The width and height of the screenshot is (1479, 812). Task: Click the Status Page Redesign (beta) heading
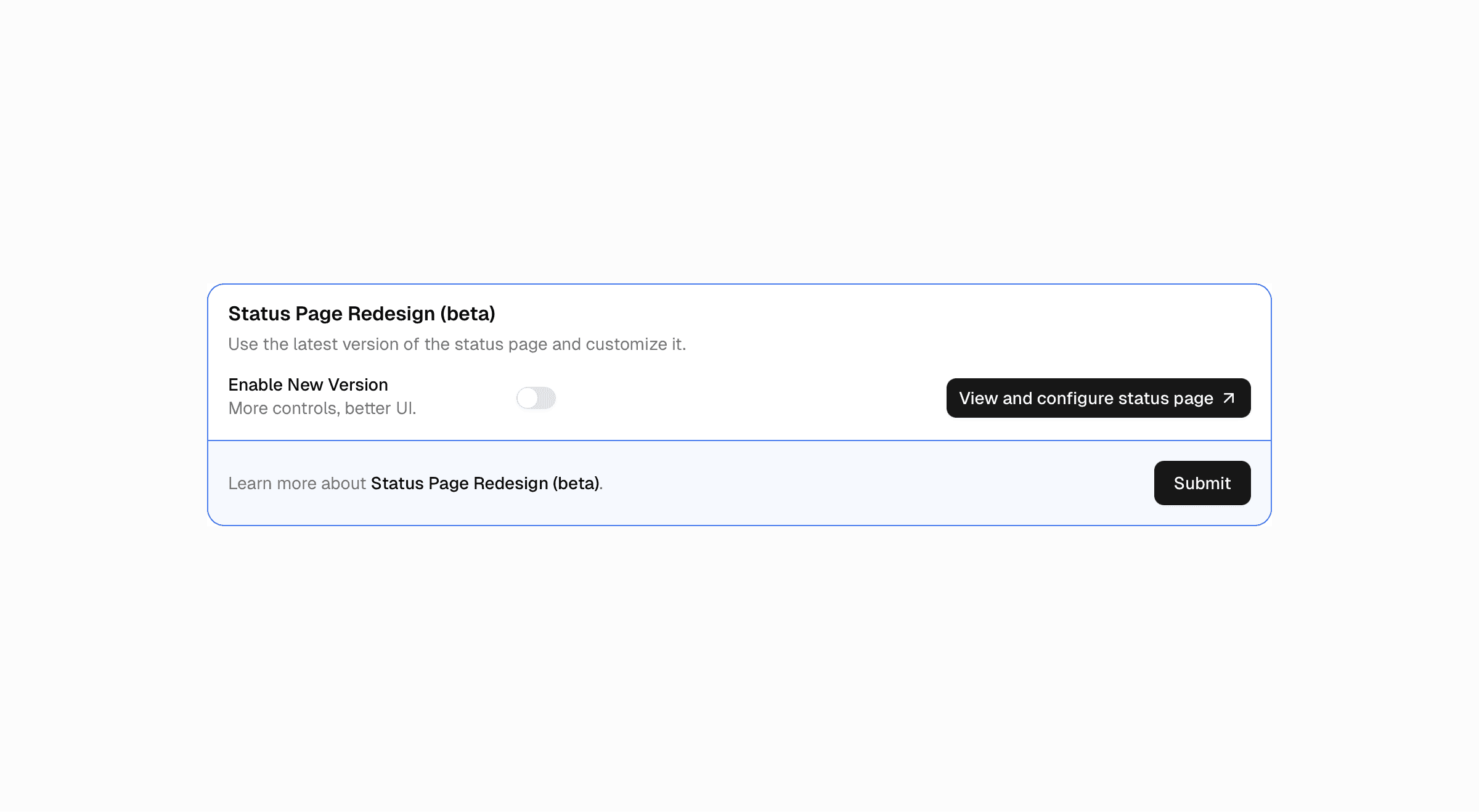point(362,313)
